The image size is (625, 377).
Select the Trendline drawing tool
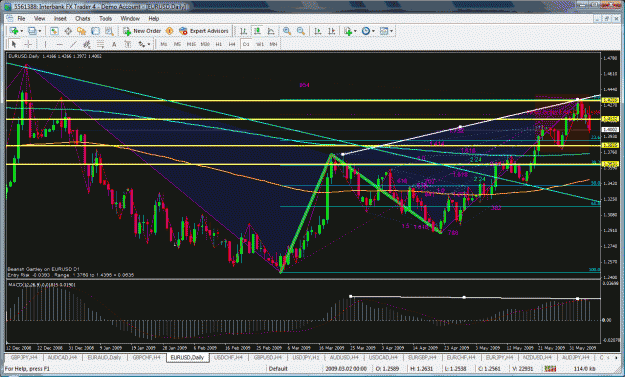(x=73, y=44)
